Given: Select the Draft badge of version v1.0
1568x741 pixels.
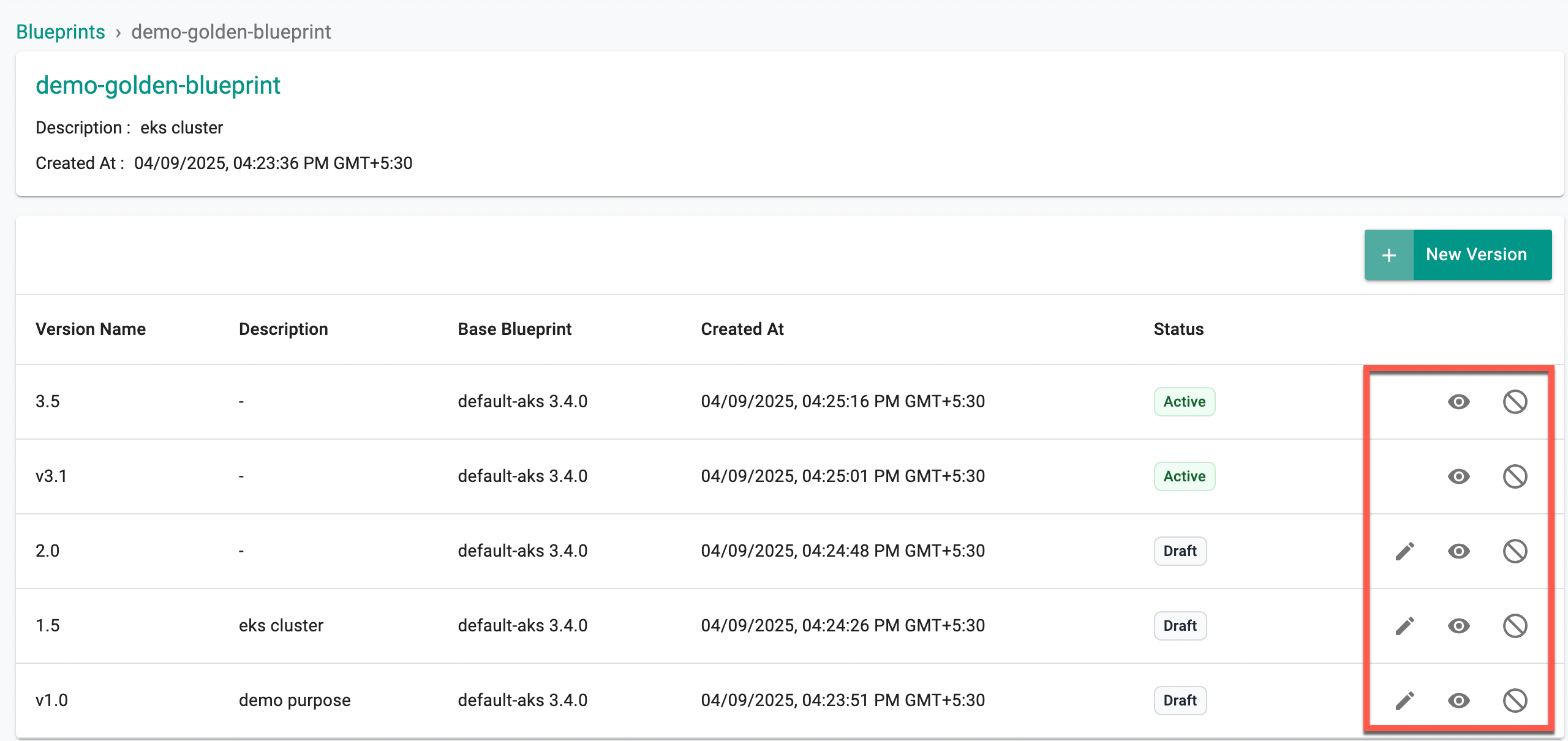Looking at the screenshot, I should pyautogui.click(x=1180, y=701).
